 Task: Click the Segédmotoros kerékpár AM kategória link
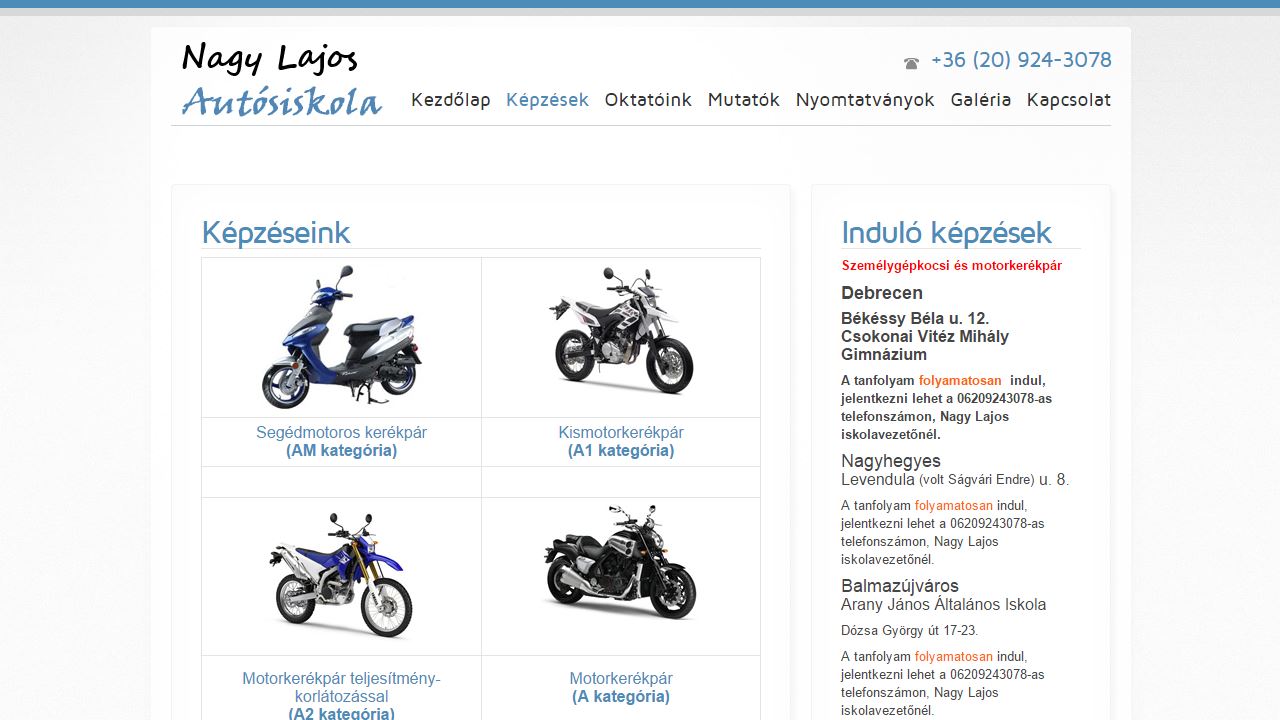click(341, 442)
